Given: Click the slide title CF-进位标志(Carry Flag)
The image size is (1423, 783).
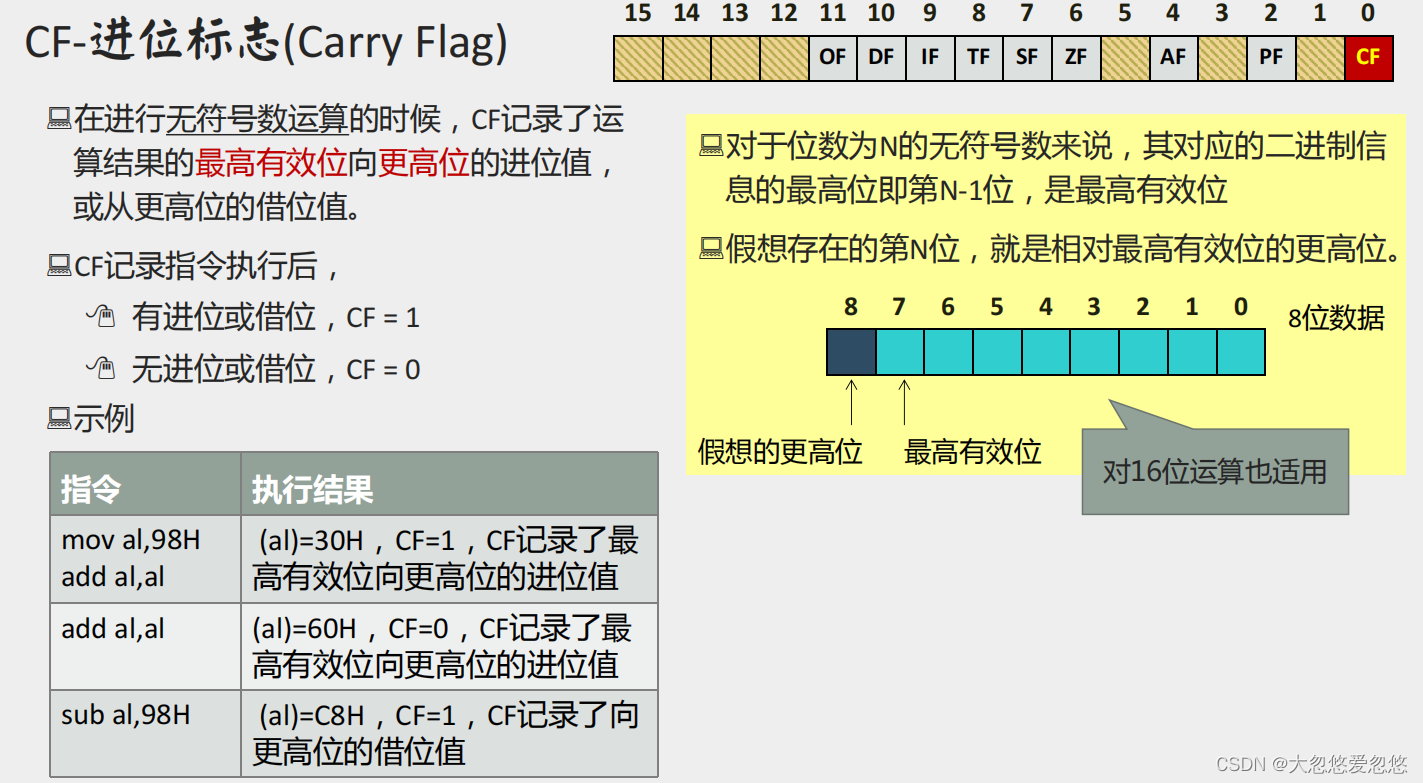Looking at the screenshot, I should pyautogui.click(x=266, y=43).
